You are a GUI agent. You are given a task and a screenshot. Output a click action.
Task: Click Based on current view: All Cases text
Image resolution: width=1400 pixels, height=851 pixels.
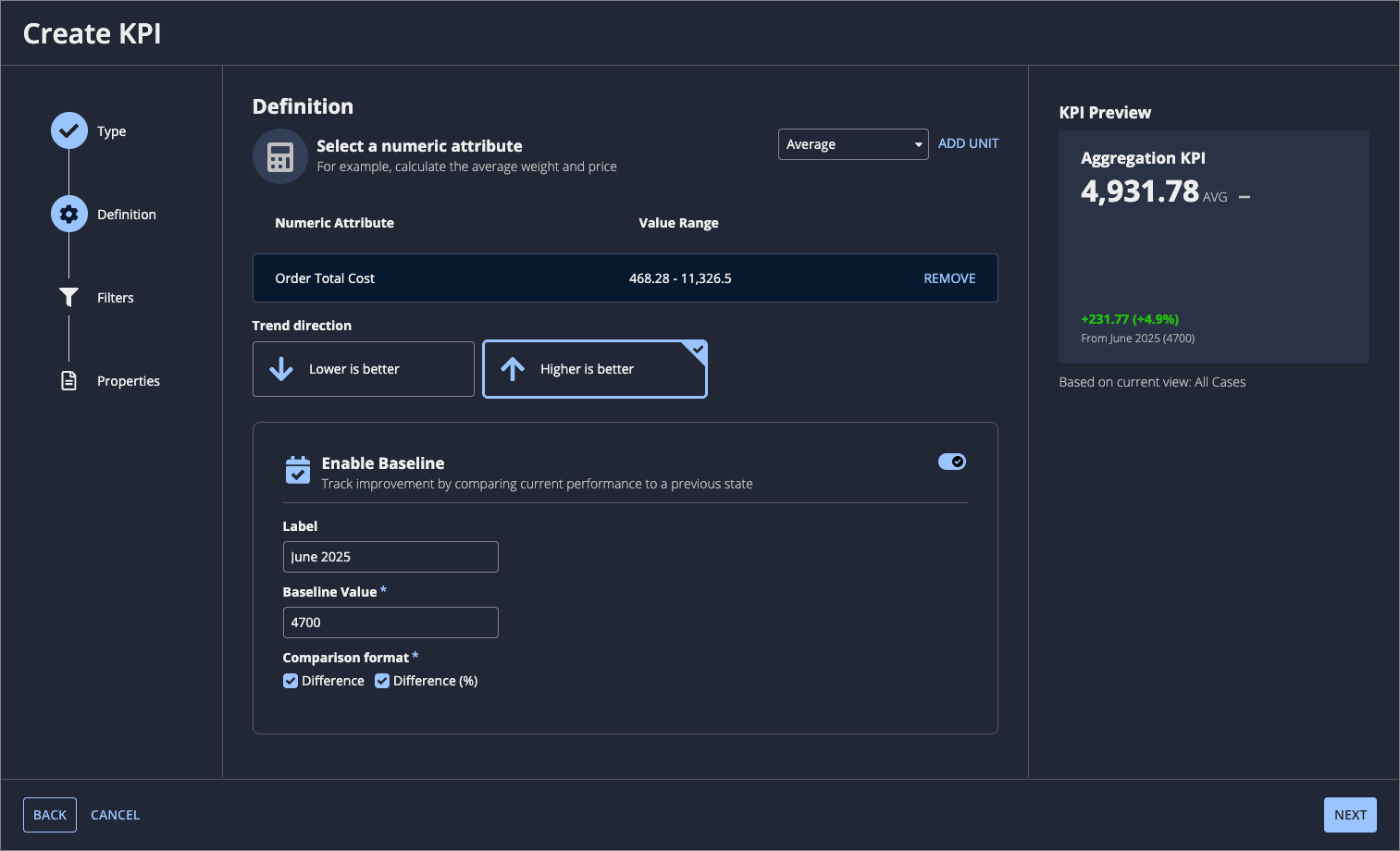pyautogui.click(x=1152, y=382)
